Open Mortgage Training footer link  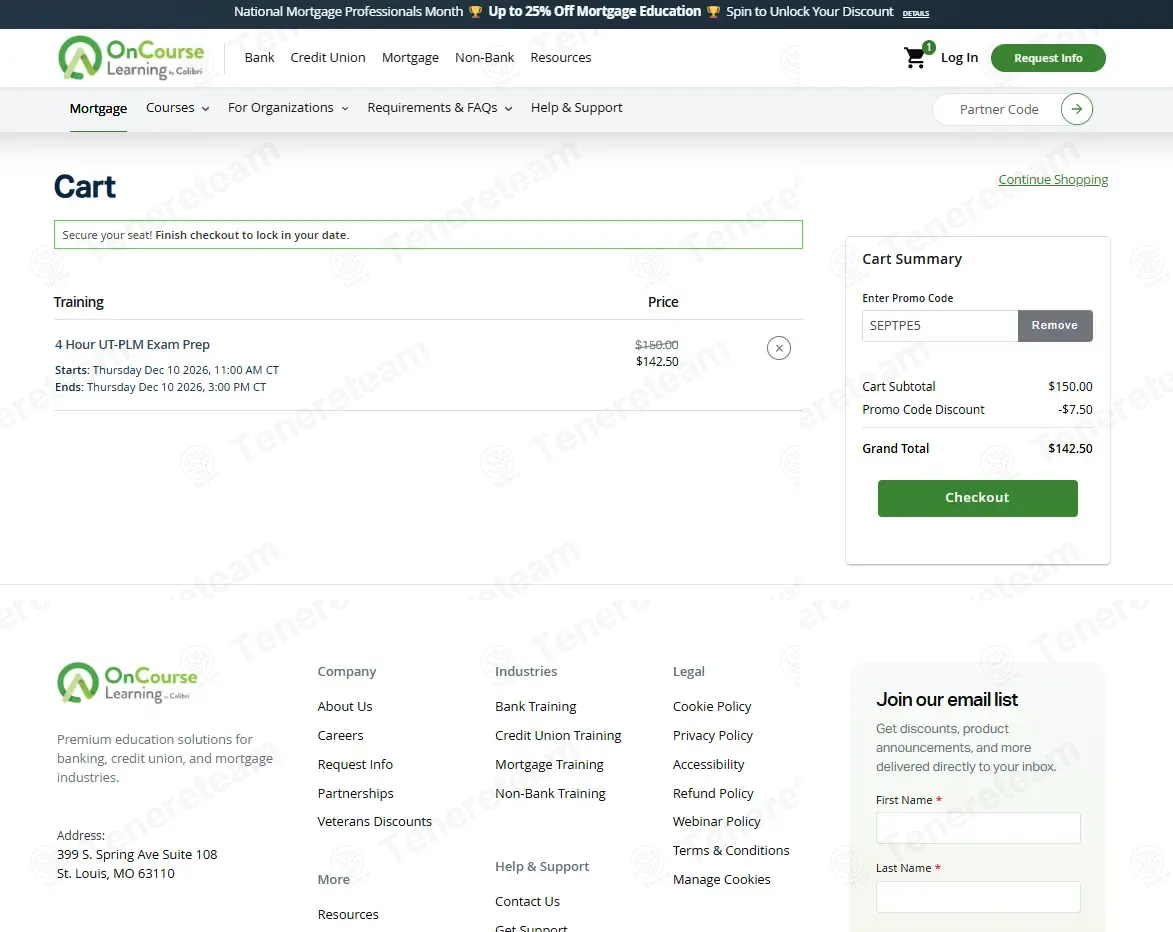(x=549, y=764)
